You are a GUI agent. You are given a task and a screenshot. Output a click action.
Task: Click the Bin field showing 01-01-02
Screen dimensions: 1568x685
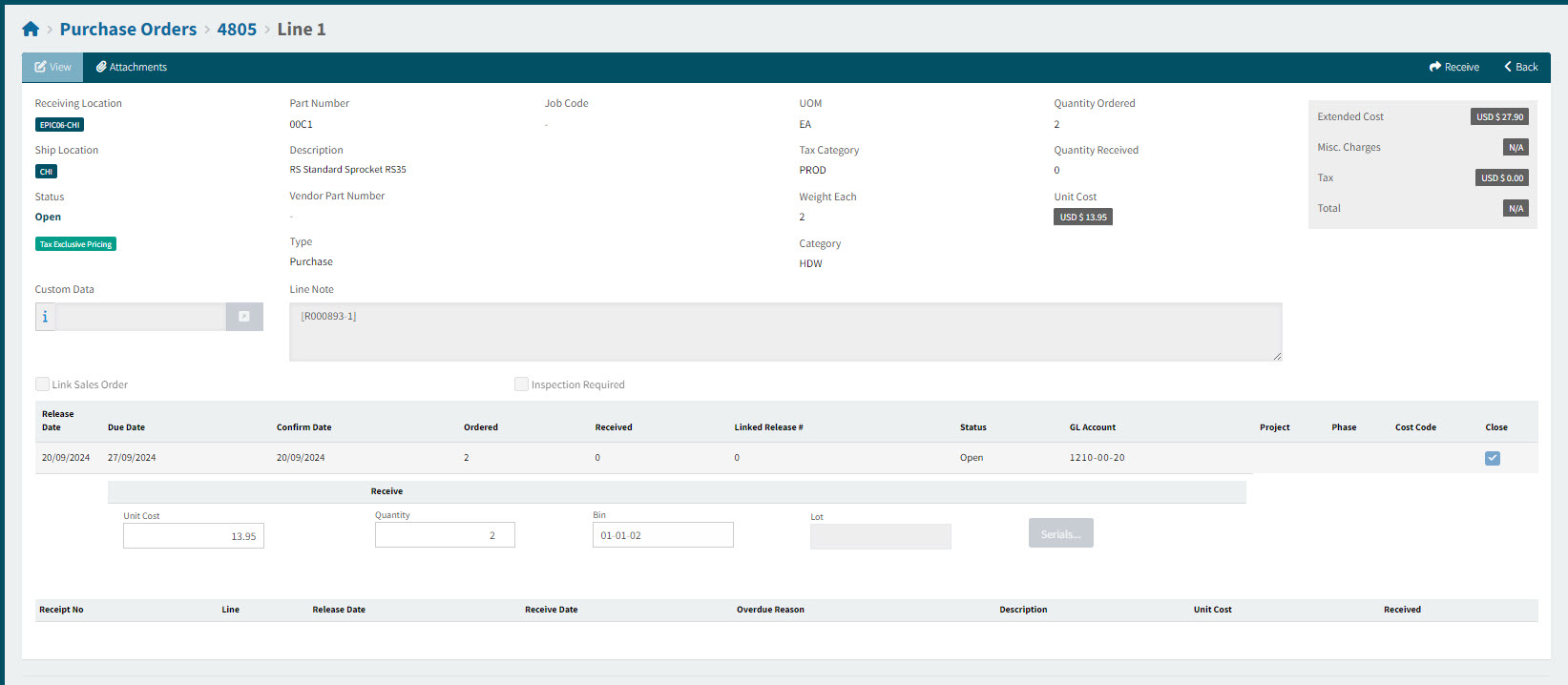(x=663, y=535)
